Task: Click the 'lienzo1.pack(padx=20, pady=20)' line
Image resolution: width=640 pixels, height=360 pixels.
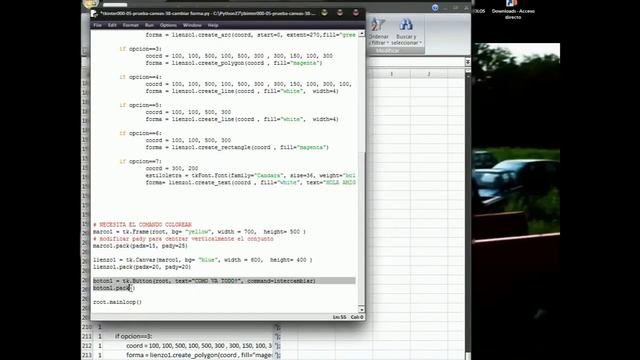Action: pos(142,267)
